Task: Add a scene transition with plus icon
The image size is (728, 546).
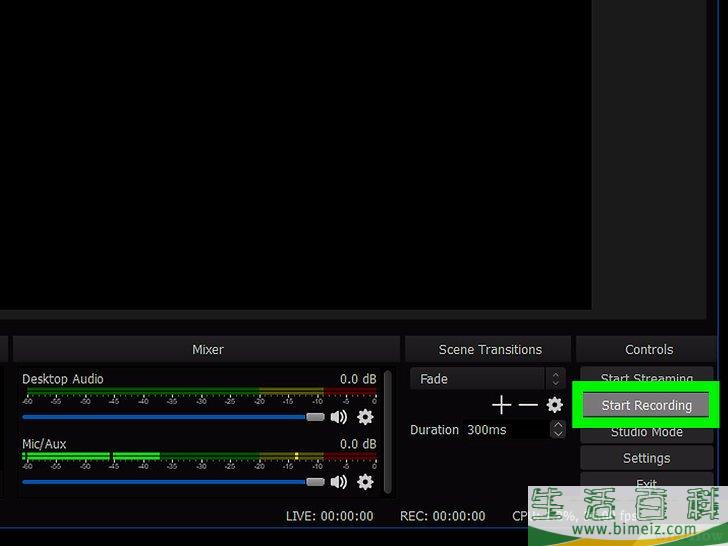Action: tap(502, 405)
